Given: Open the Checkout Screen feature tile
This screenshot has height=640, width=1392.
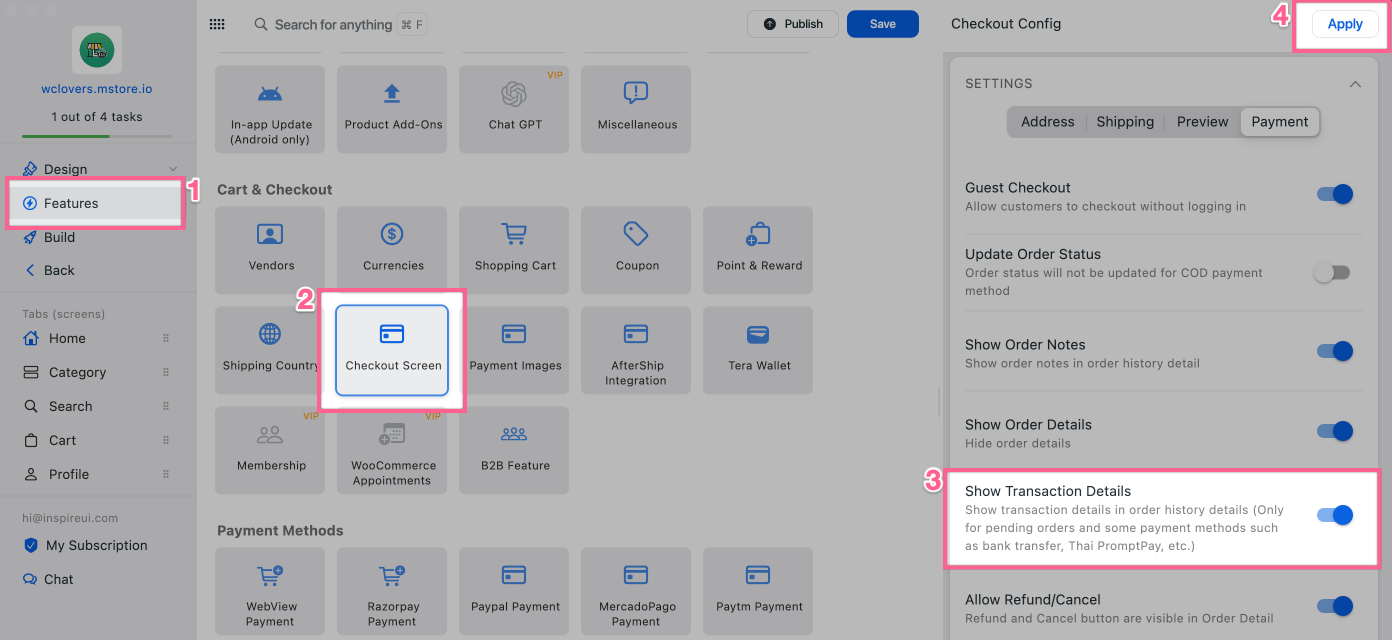Looking at the screenshot, I should click(392, 349).
